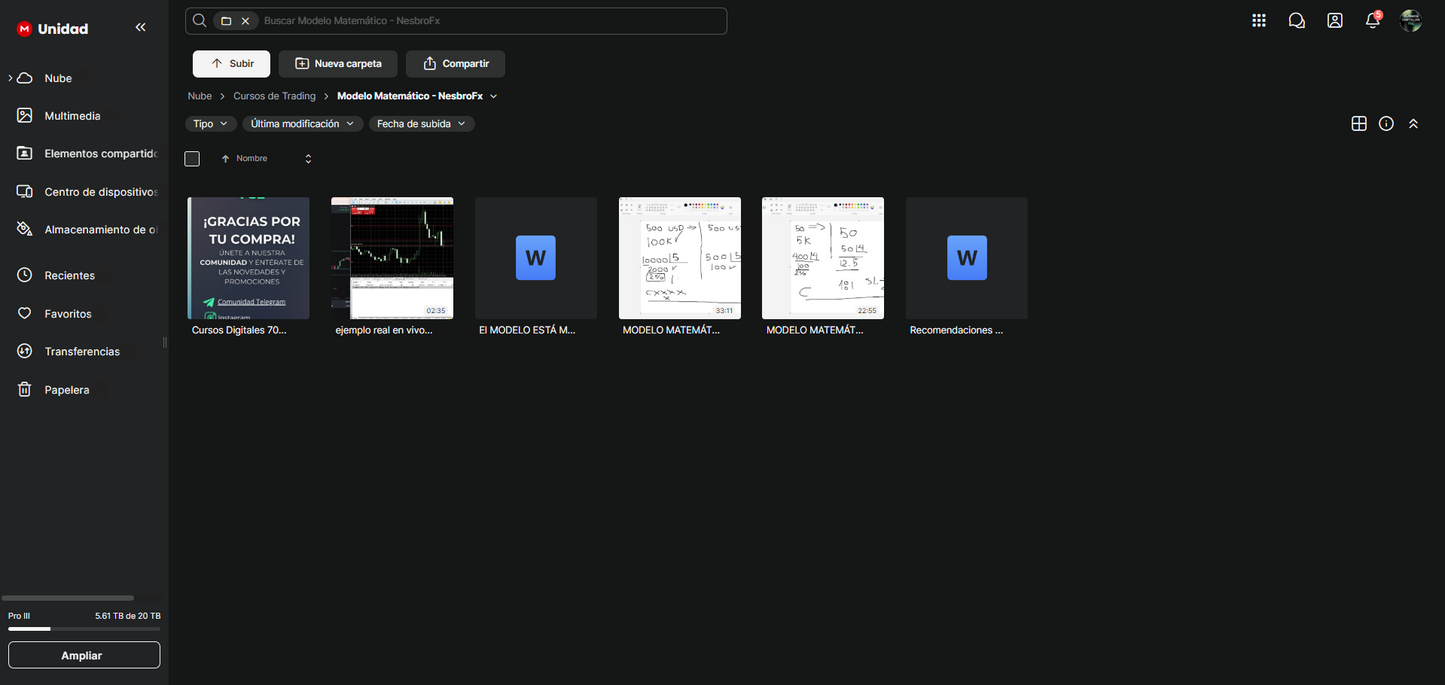
Task: Open Papelera in the sidebar
Action: [x=66, y=390]
